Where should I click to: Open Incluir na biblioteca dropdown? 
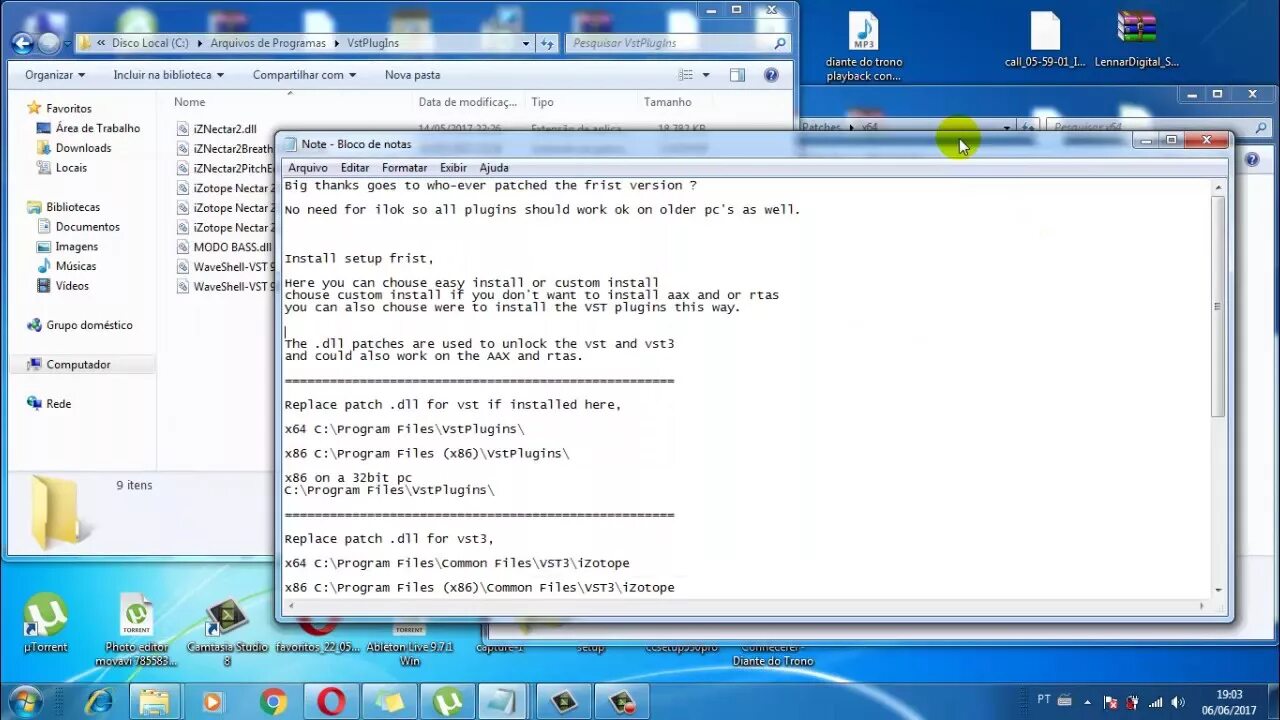(168, 75)
